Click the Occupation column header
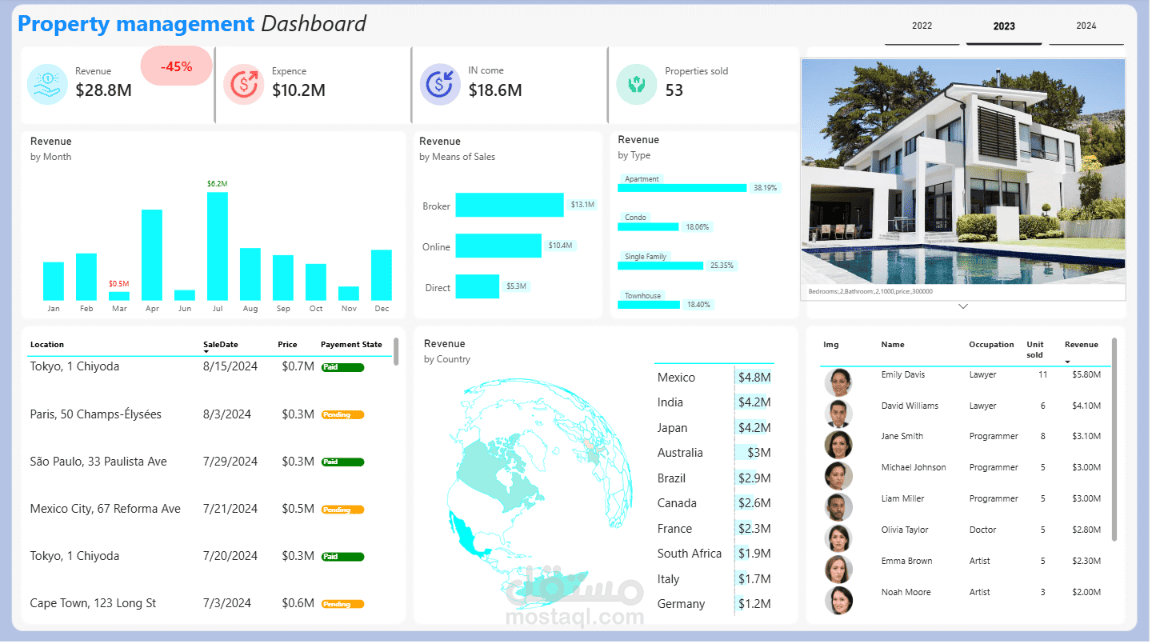The height and width of the screenshot is (642, 1150). click(991, 344)
